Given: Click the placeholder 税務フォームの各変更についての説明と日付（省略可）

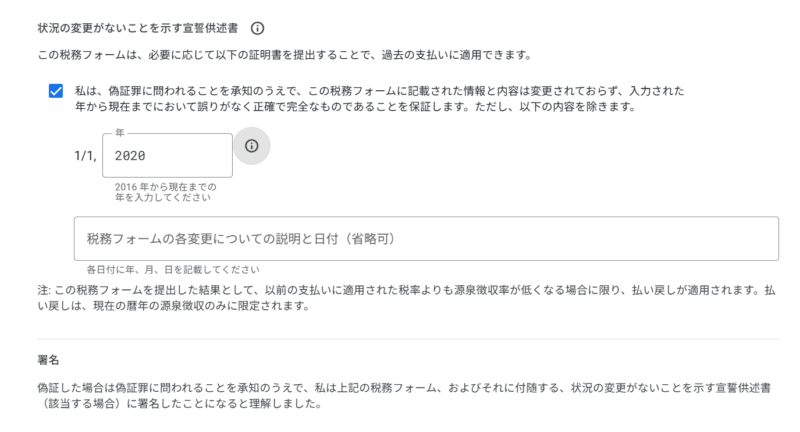Looking at the screenshot, I should [242, 239].
